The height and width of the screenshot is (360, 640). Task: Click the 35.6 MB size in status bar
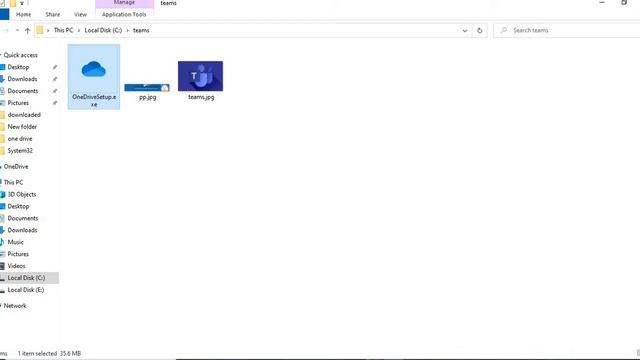[70, 353]
